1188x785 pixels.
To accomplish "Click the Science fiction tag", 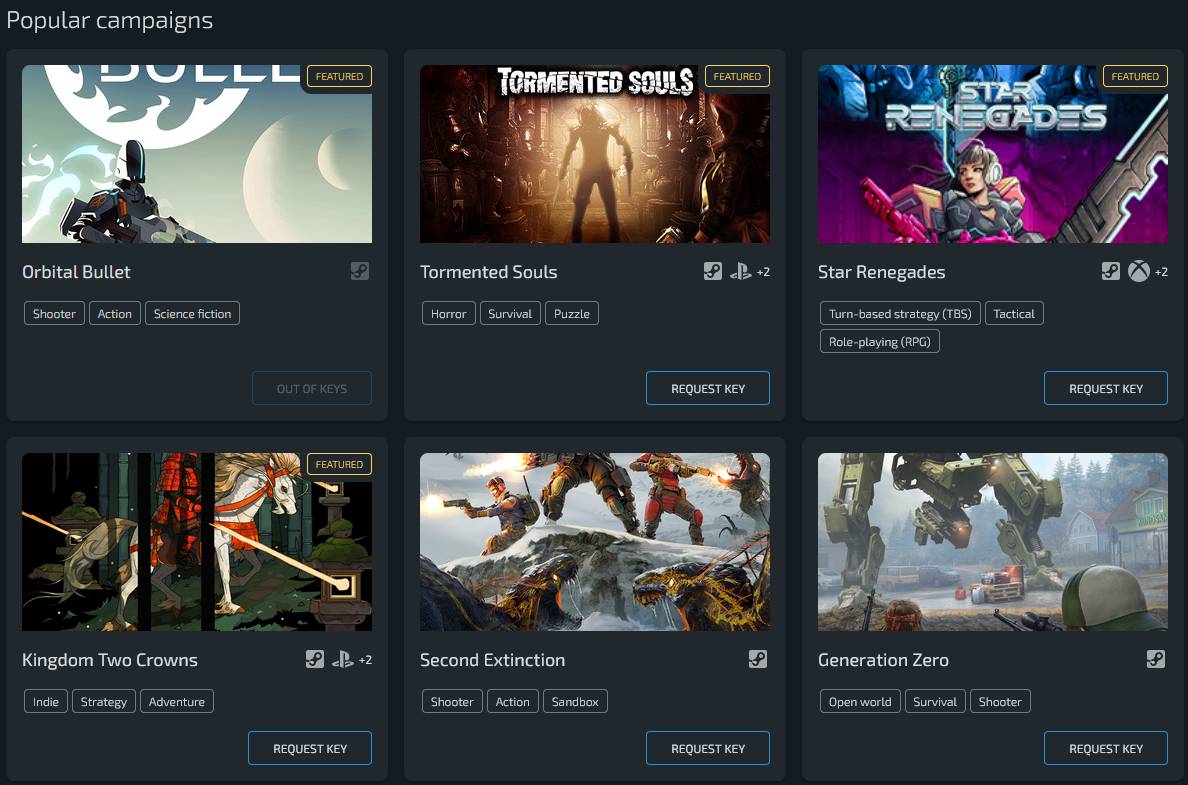I will (x=192, y=313).
